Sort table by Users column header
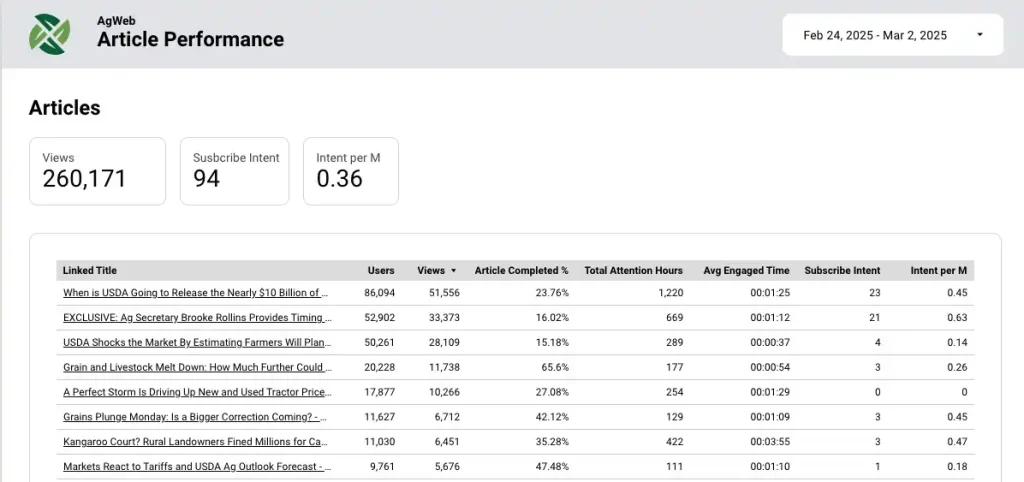 pos(380,271)
